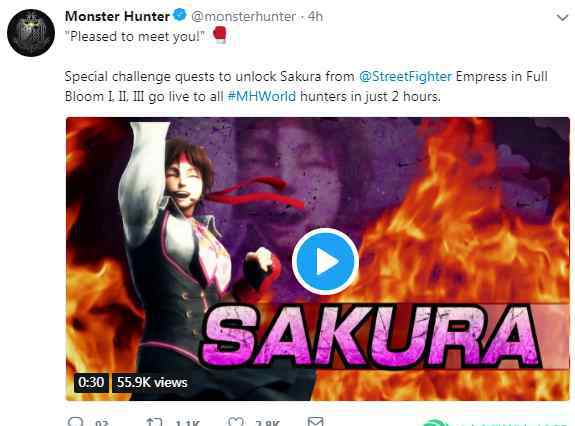The height and width of the screenshot is (426, 575).
Task: Click the 55.9K views label
Action: 152,382
